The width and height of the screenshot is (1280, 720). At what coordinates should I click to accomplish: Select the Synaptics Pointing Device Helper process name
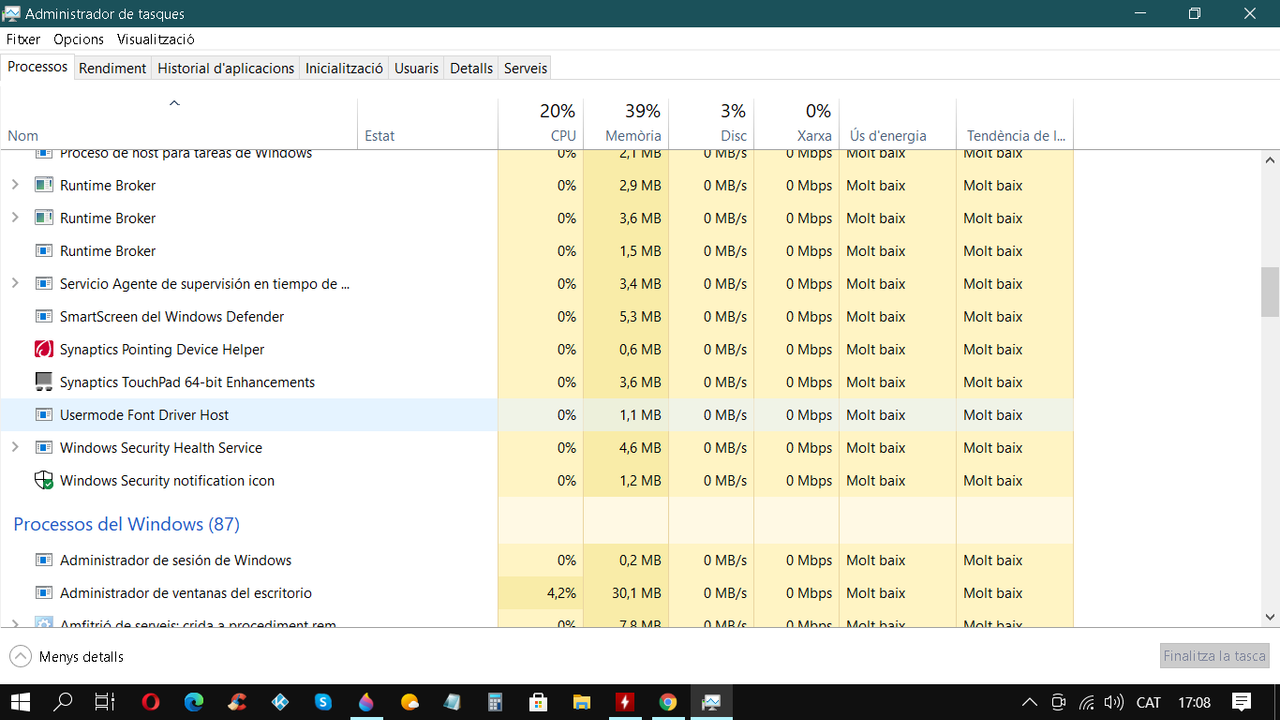162,349
